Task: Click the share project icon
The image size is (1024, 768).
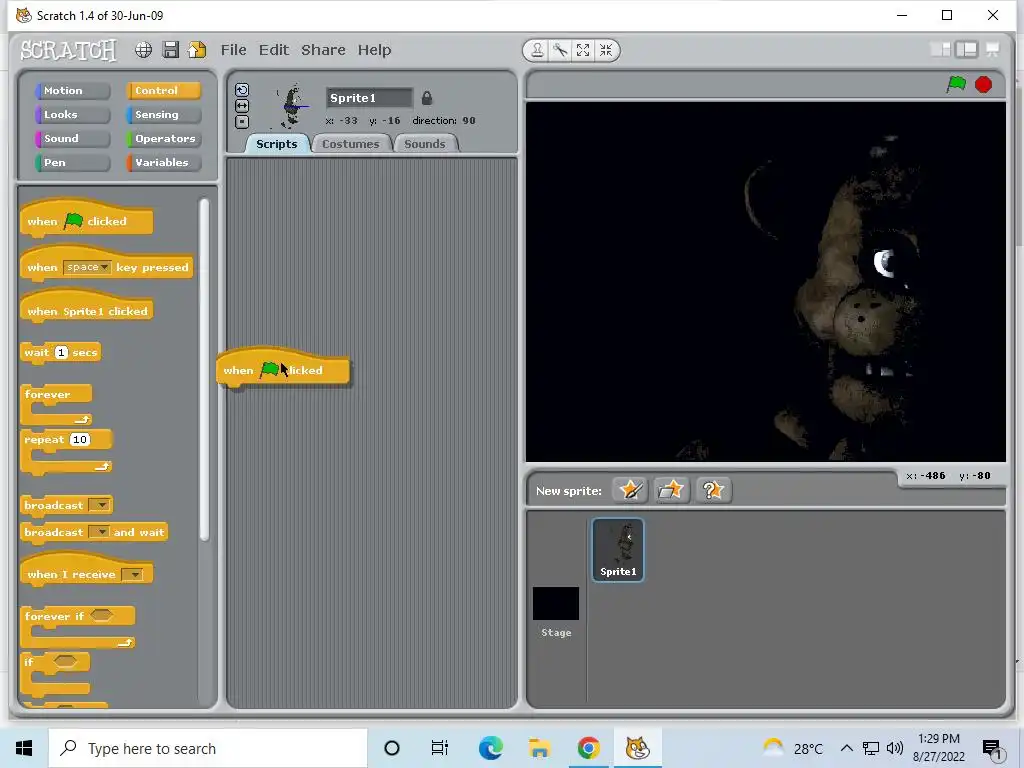Action: [197, 50]
